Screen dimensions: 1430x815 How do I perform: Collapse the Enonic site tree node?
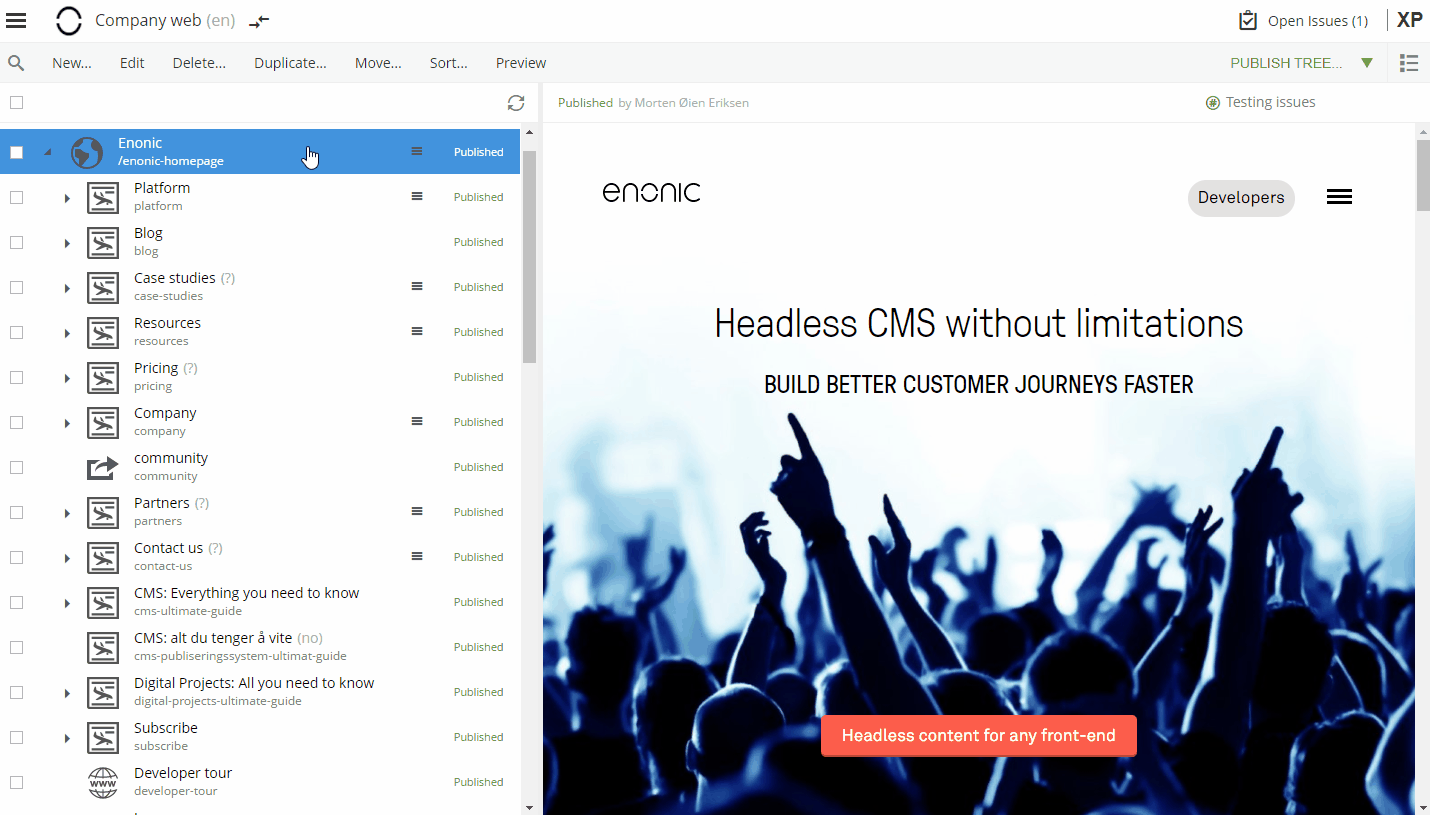click(x=47, y=153)
